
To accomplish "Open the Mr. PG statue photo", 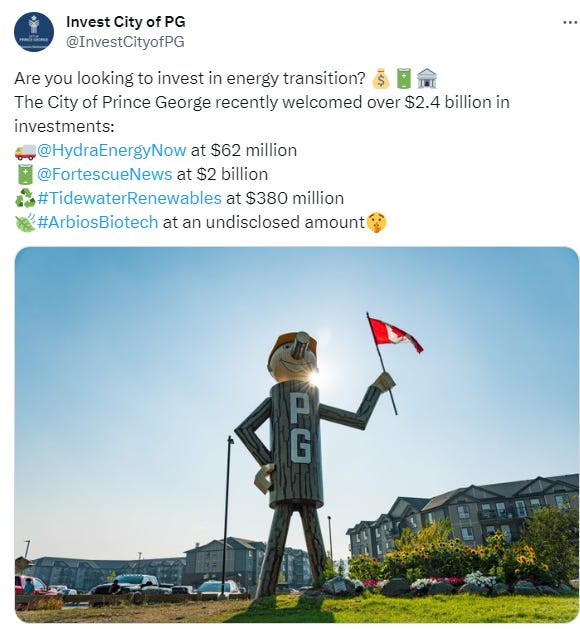I will pyautogui.click(x=296, y=434).
